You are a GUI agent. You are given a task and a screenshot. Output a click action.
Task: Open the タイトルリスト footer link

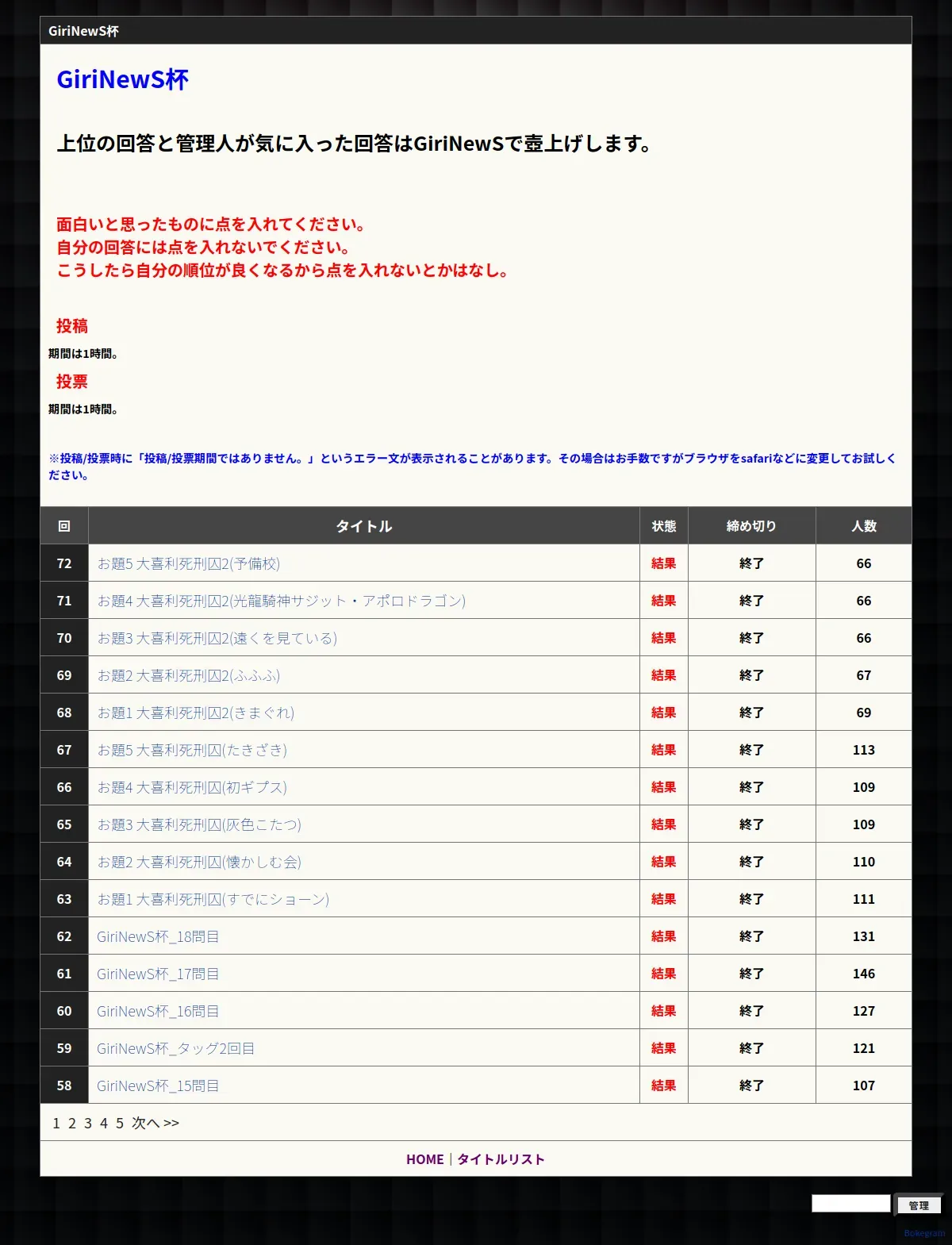coord(501,1159)
